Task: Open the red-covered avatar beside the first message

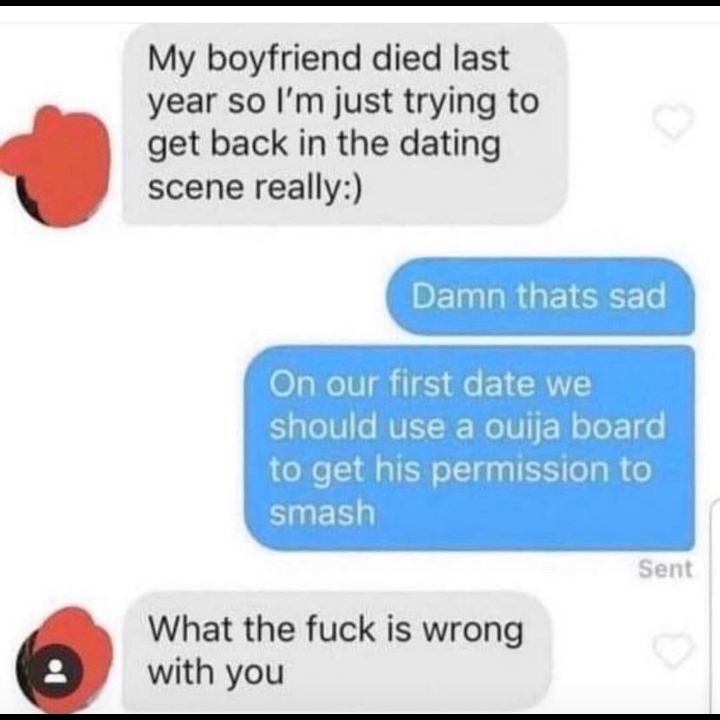Action: pyautogui.click(x=57, y=166)
